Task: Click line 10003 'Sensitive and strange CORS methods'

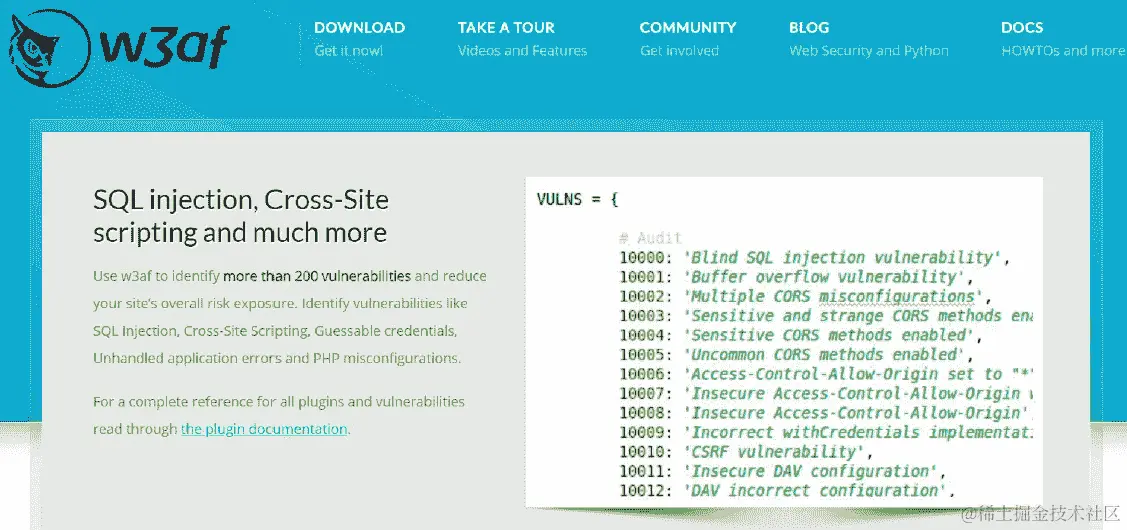Action: point(826,316)
